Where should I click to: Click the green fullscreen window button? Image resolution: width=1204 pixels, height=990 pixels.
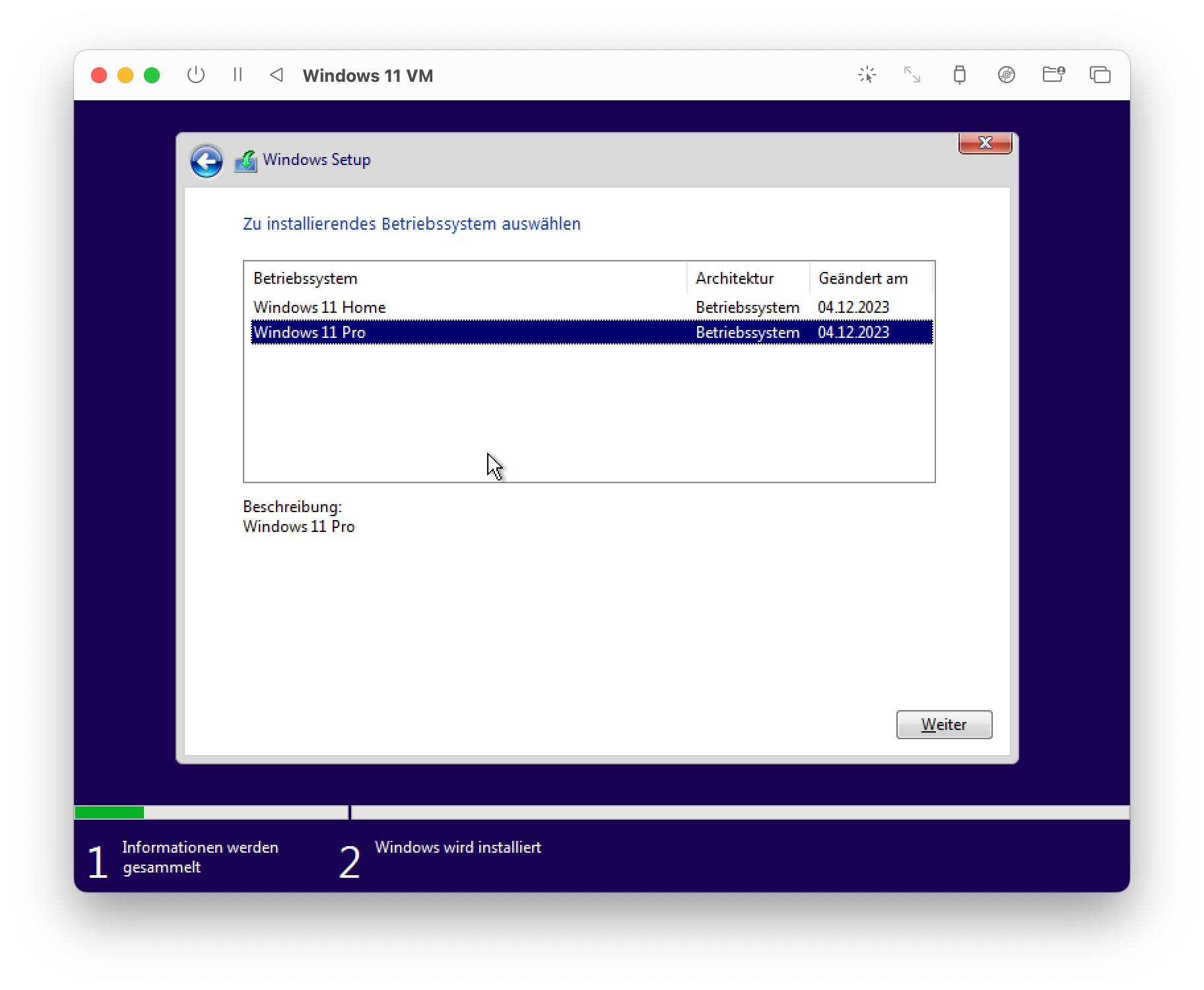pyautogui.click(x=152, y=75)
